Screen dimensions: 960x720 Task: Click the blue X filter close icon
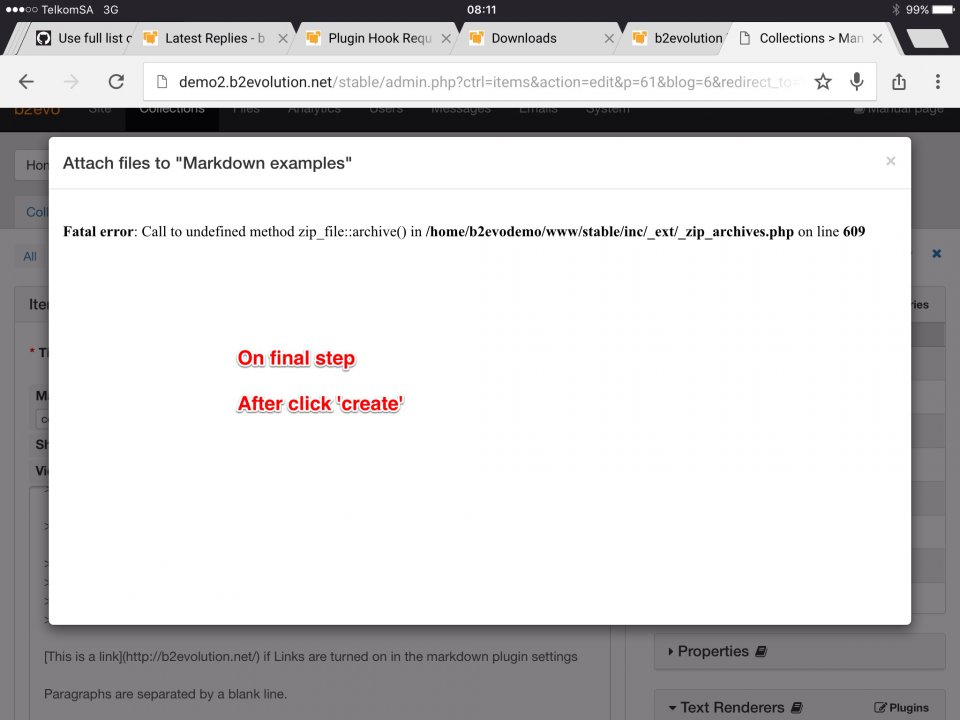pyautogui.click(x=936, y=253)
